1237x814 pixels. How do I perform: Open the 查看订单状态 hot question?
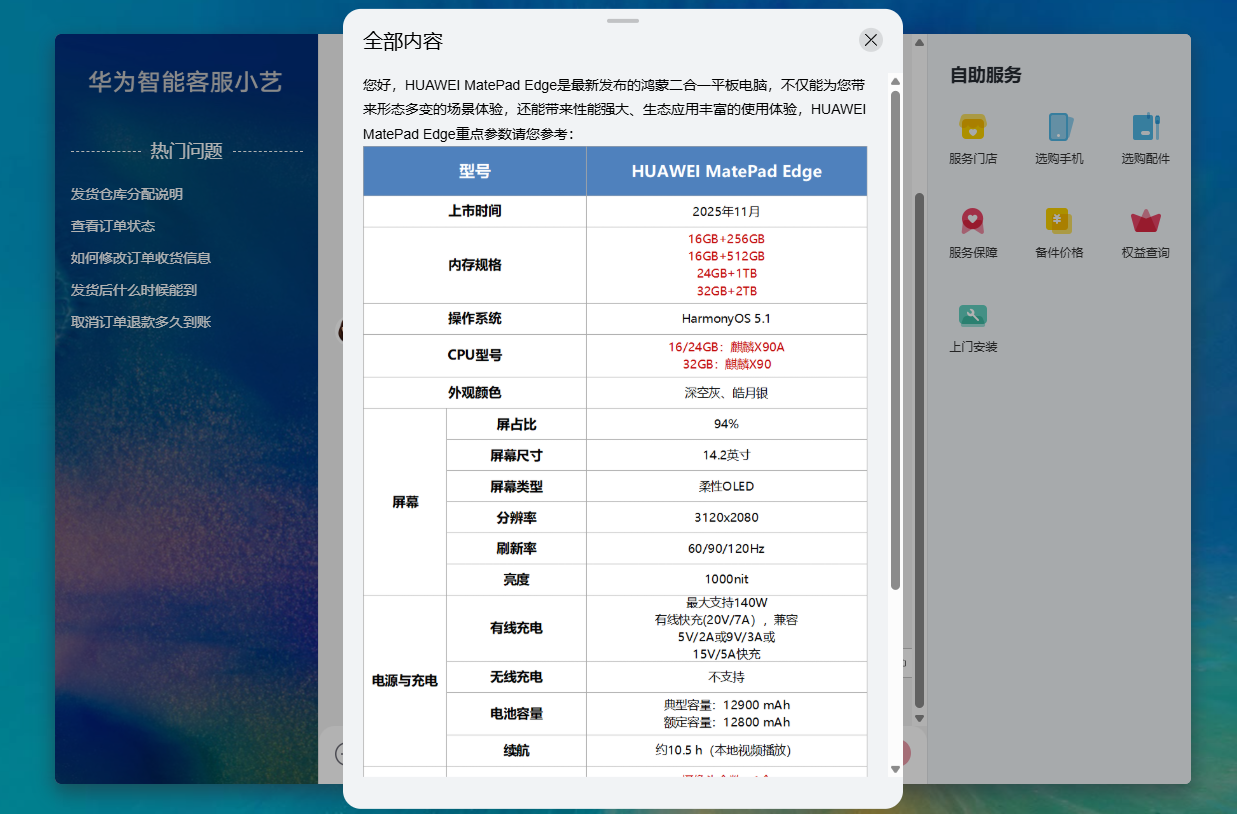point(113,226)
